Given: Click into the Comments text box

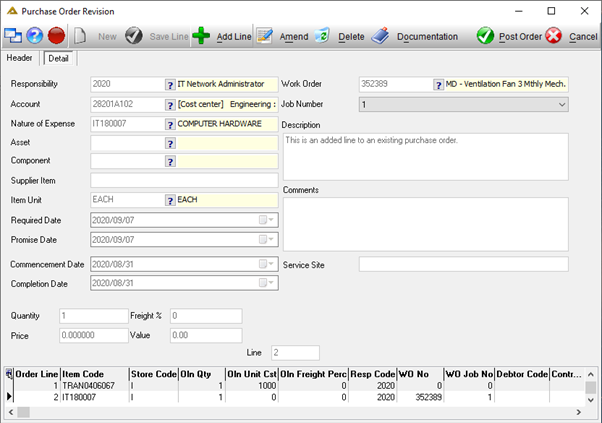Looking at the screenshot, I should pos(425,224).
